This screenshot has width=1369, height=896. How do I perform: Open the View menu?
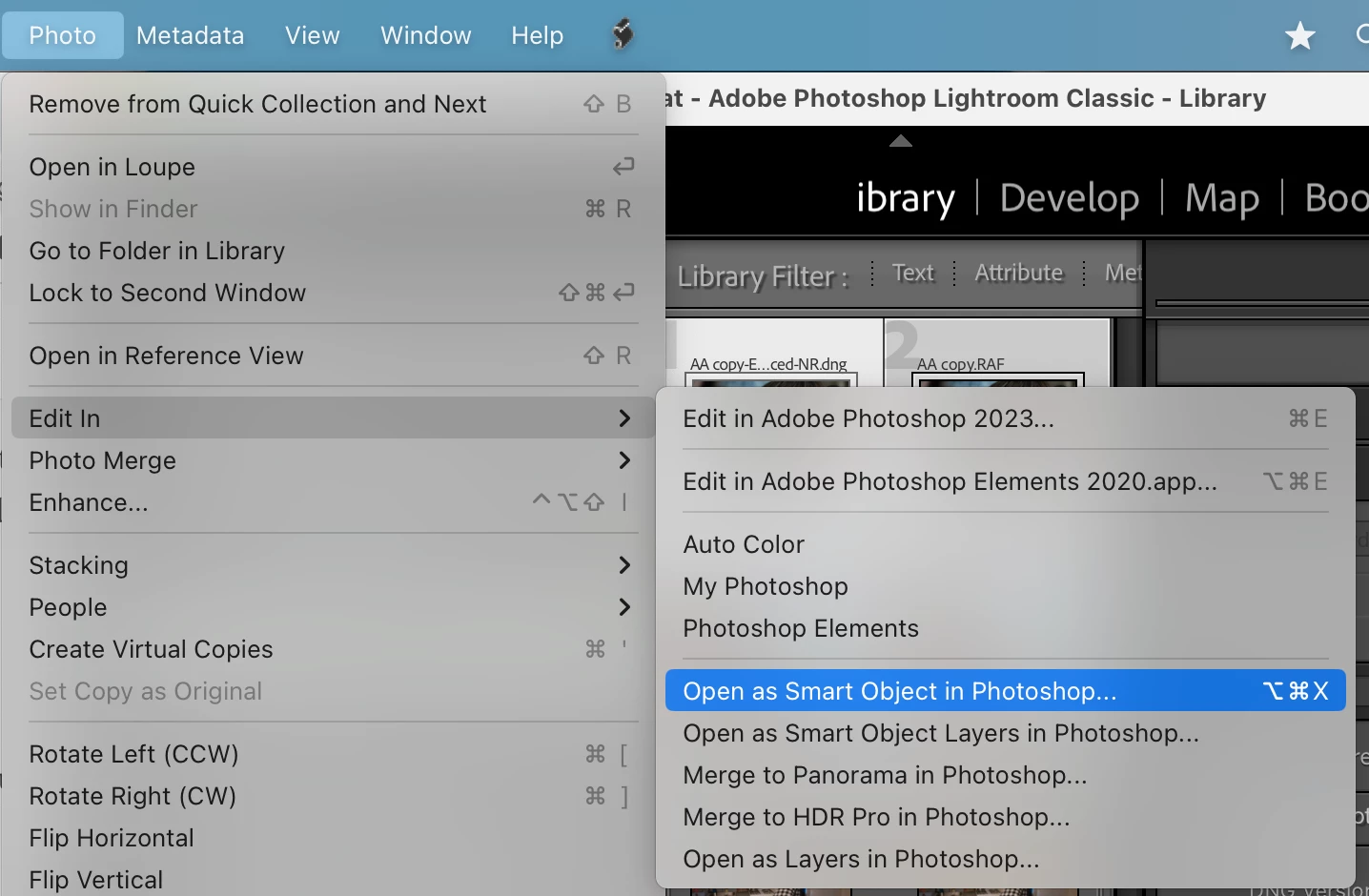coord(312,35)
